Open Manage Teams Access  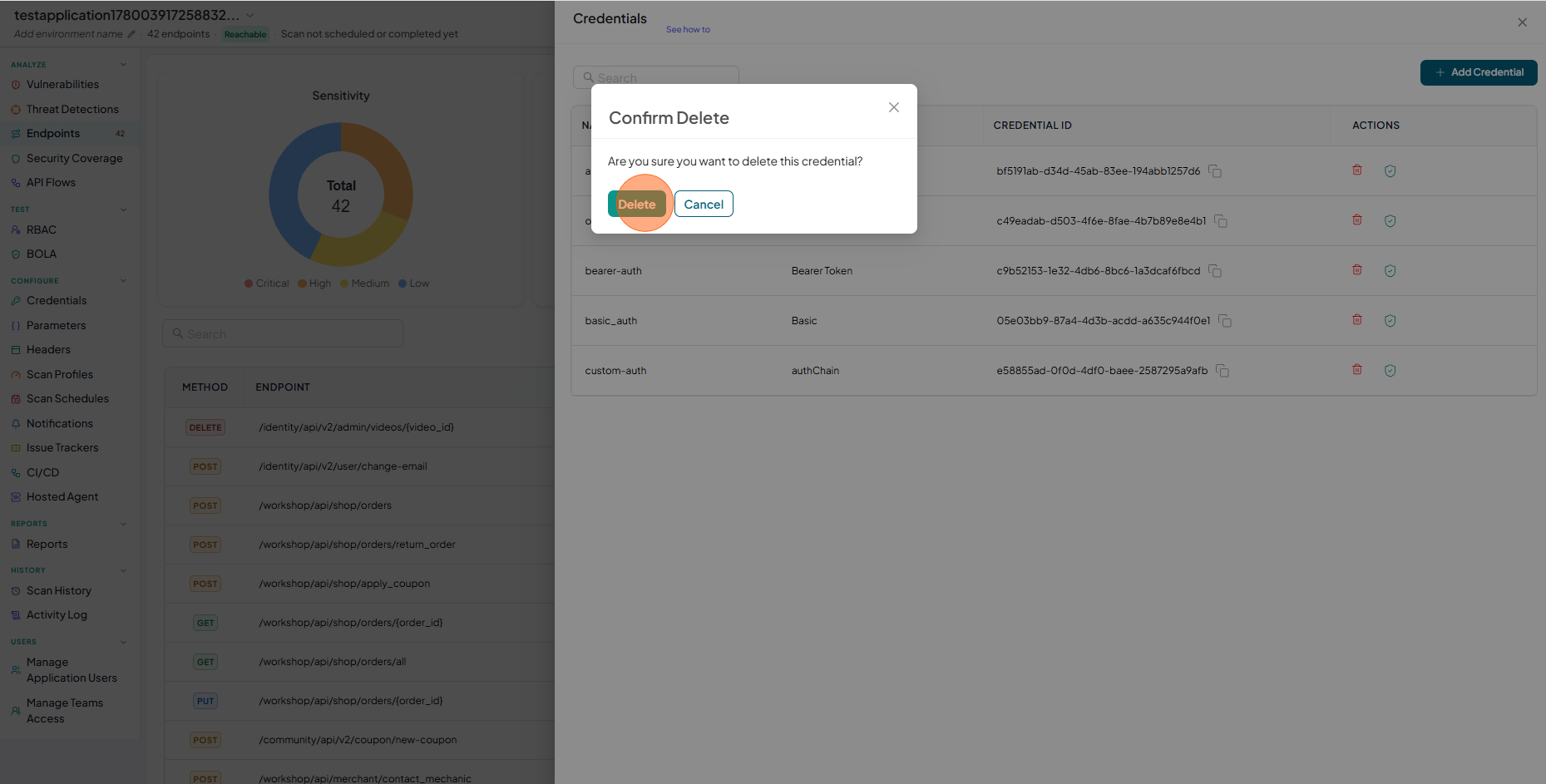[65, 711]
